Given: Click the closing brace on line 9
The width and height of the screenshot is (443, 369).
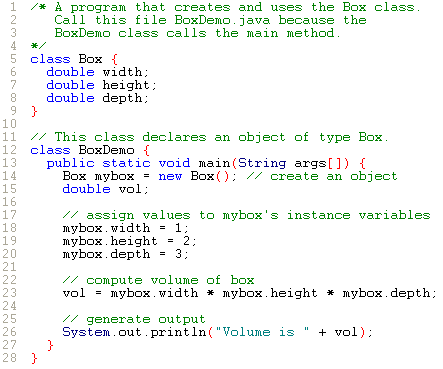Looking at the screenshot, I should pyautogui.click(x=34, y=111).
